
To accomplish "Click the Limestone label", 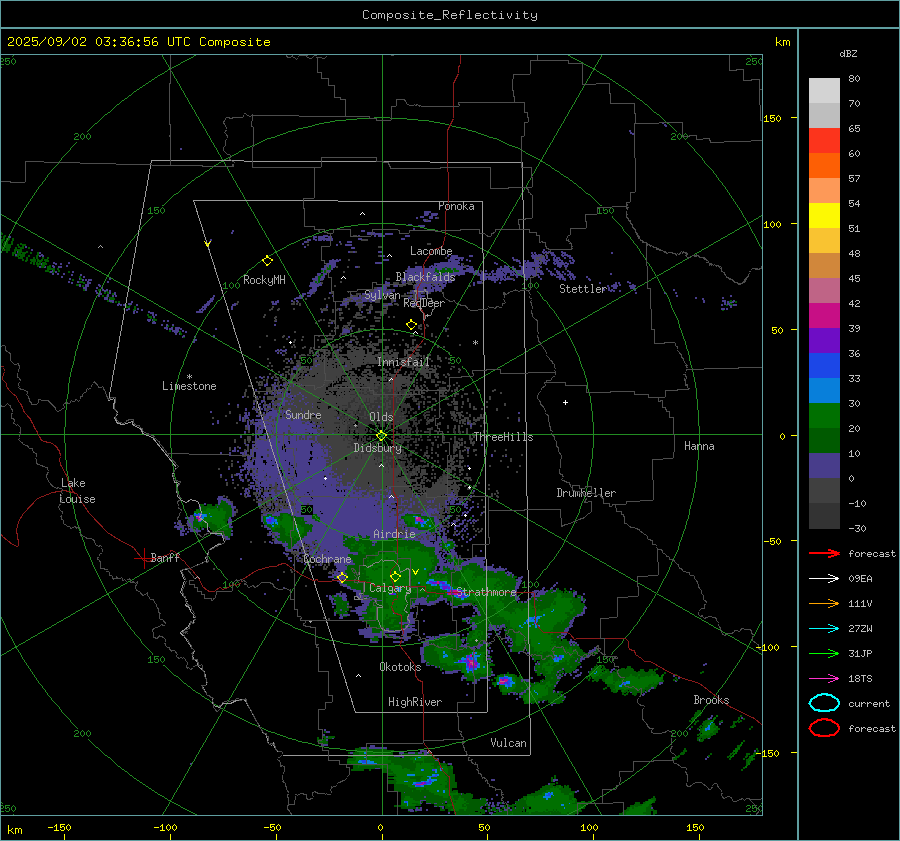I will pos(189,386).
